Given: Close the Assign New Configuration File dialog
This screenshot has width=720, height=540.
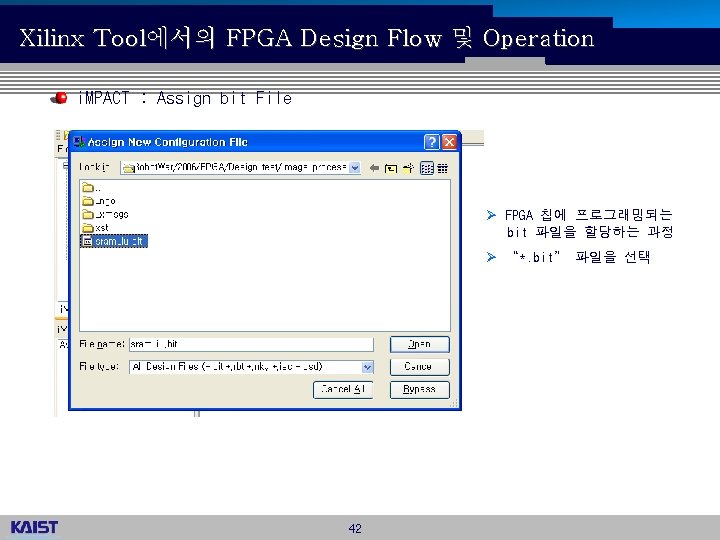Looking at the screenshot, I should point(450,142).
